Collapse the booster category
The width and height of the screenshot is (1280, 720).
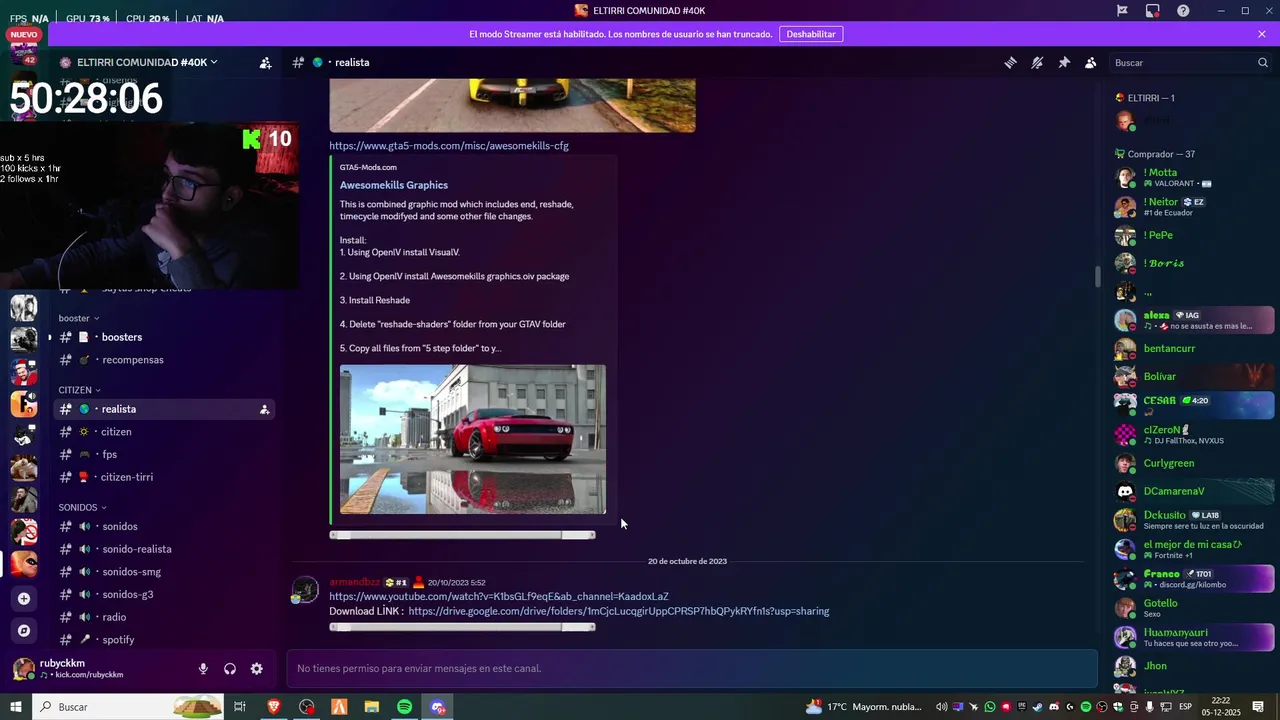78,318
